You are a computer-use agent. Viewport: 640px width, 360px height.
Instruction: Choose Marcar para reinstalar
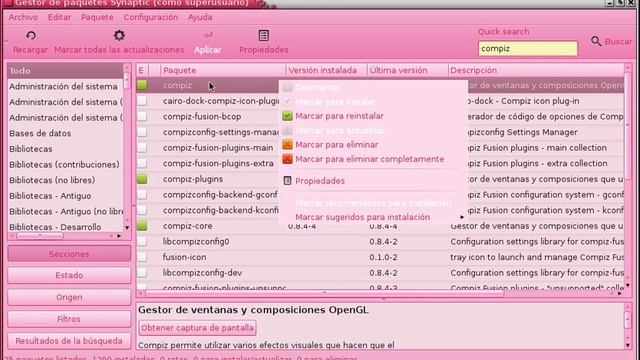[339, 116]
